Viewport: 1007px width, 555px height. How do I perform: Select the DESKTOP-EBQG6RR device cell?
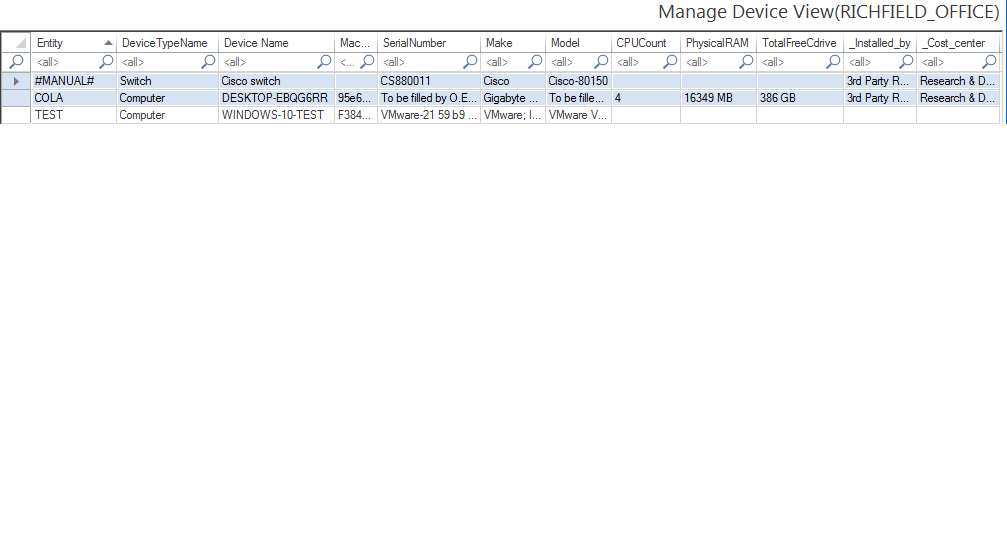(275, 98)
